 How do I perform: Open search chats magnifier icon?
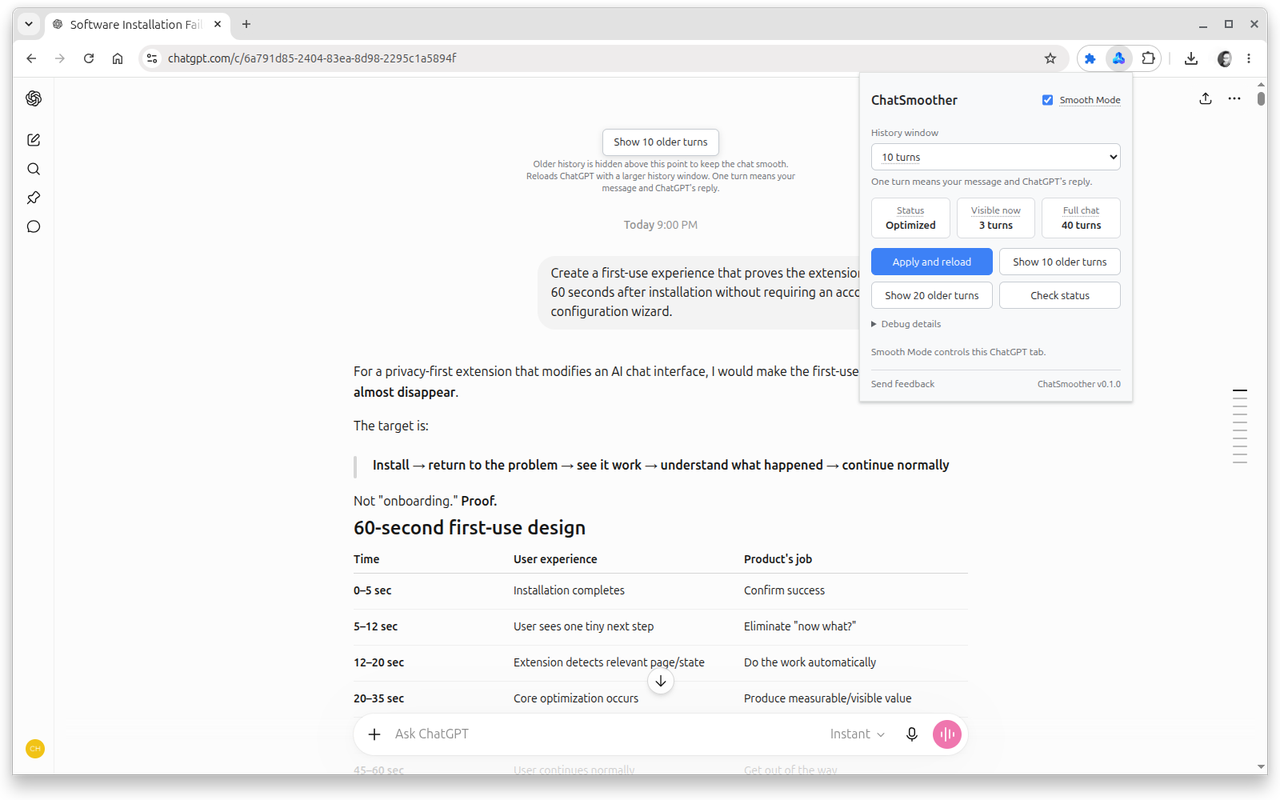33,169
